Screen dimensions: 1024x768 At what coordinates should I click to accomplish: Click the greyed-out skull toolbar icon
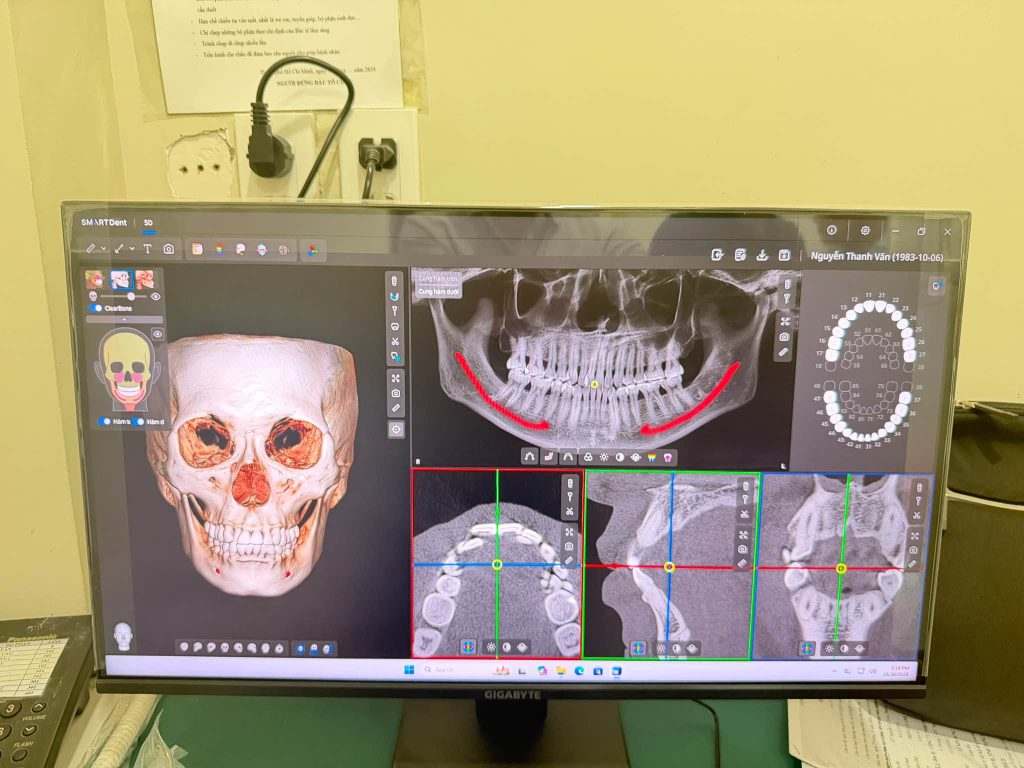(x=283, y=249)
